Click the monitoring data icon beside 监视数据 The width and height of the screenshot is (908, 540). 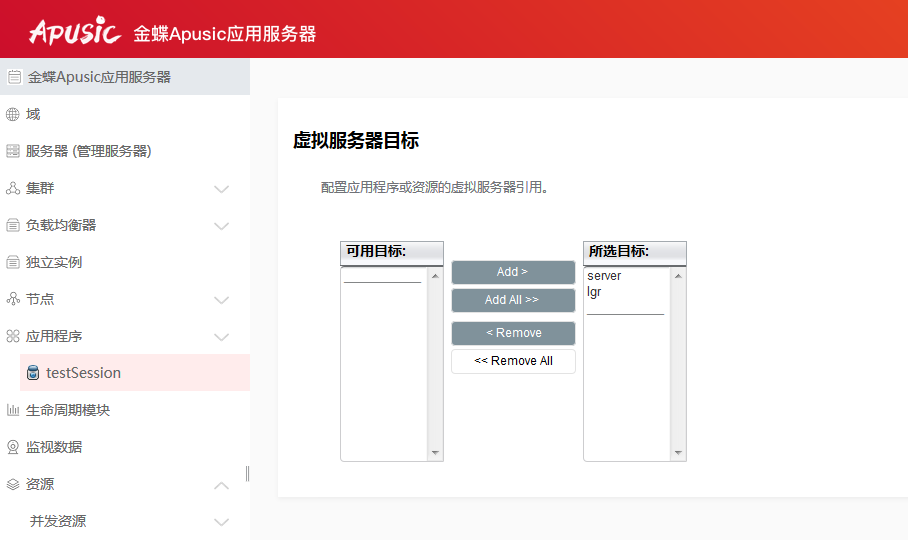point(13,447)
